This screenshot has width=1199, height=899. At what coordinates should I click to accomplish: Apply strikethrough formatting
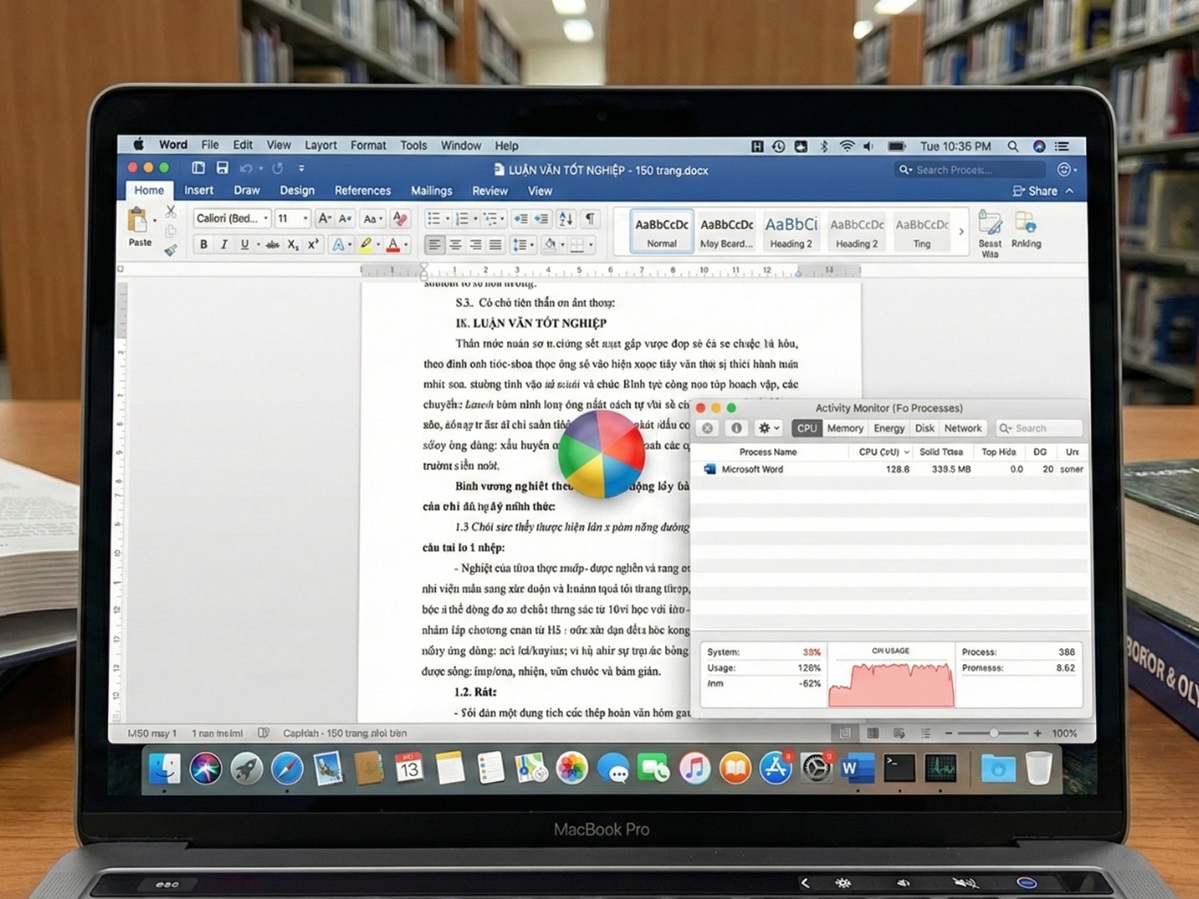(x=272, y=245)
